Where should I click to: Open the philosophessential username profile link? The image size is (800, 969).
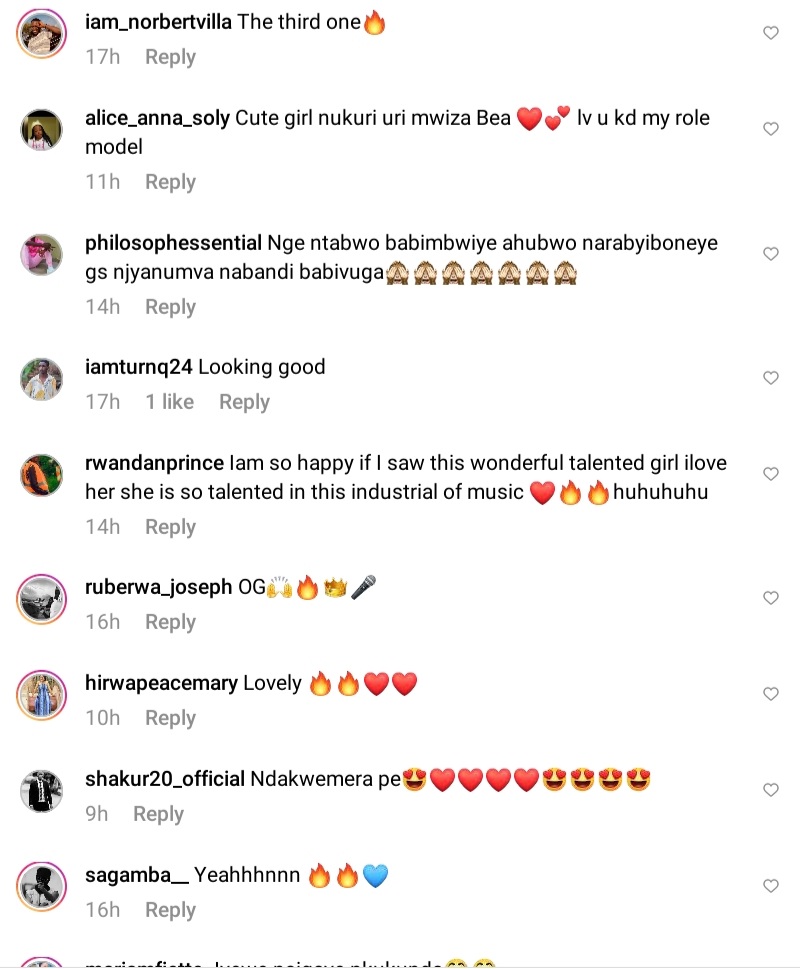(175, 243)
